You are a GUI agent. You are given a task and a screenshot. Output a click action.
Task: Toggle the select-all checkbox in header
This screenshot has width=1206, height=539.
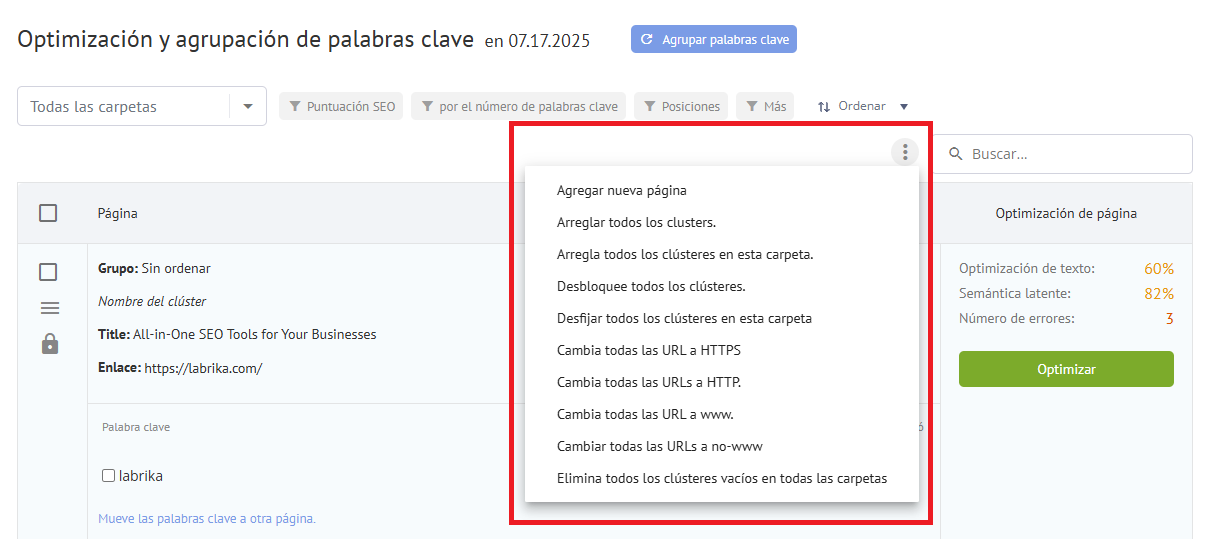tap(48, 213)
